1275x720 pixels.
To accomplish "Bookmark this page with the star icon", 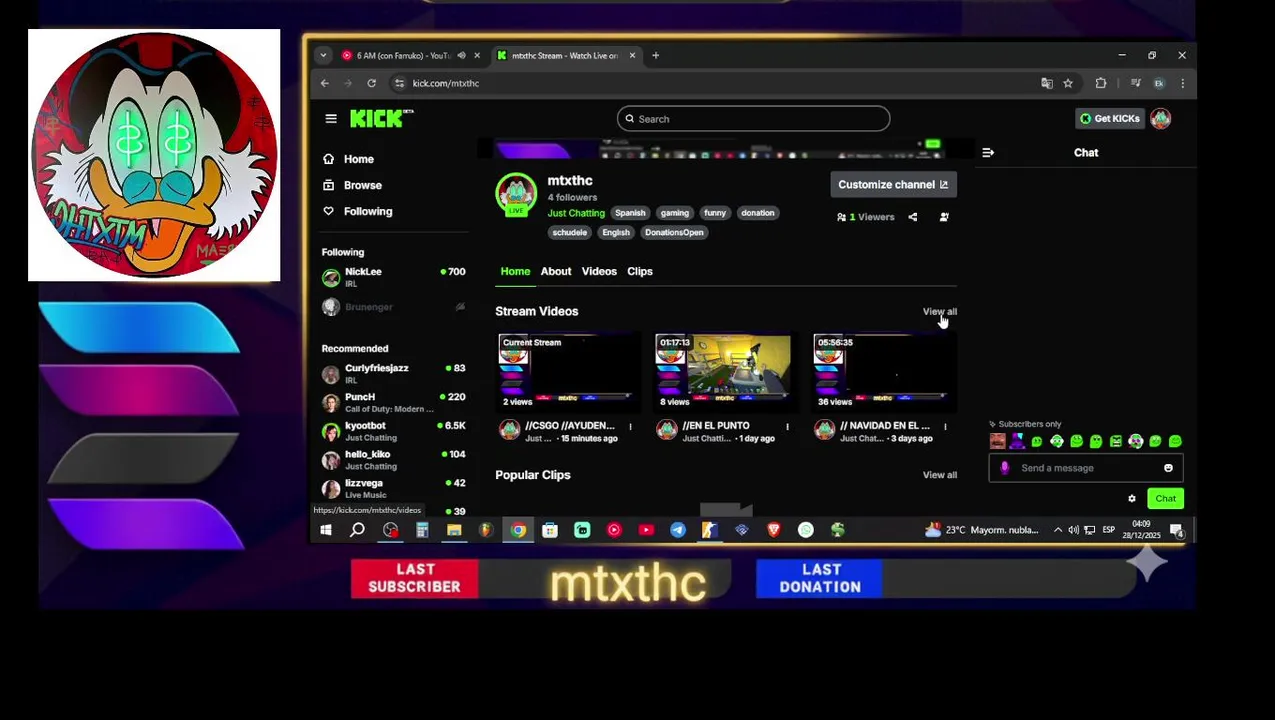I will [x=1068, y=84].
